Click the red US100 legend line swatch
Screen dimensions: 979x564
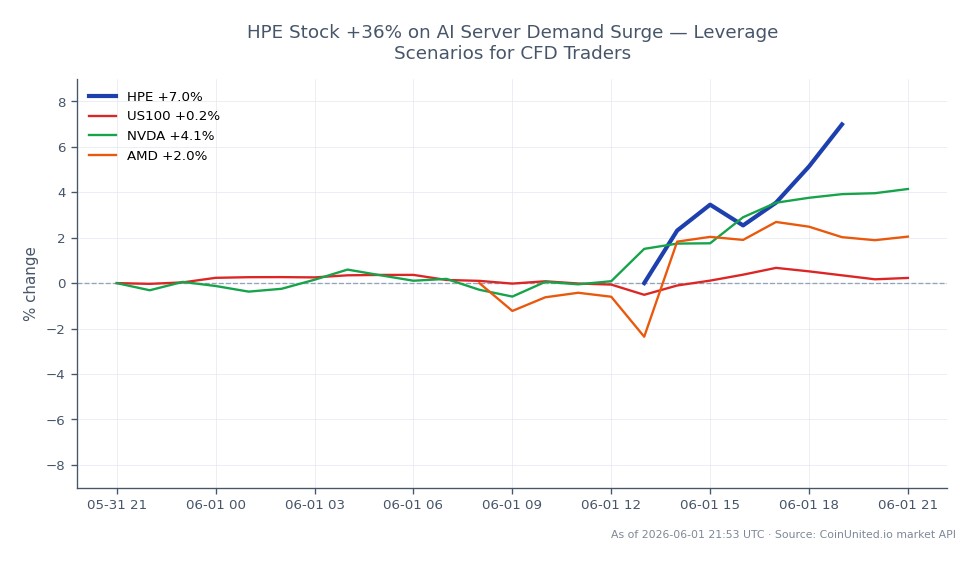click(x=102, y=116)
